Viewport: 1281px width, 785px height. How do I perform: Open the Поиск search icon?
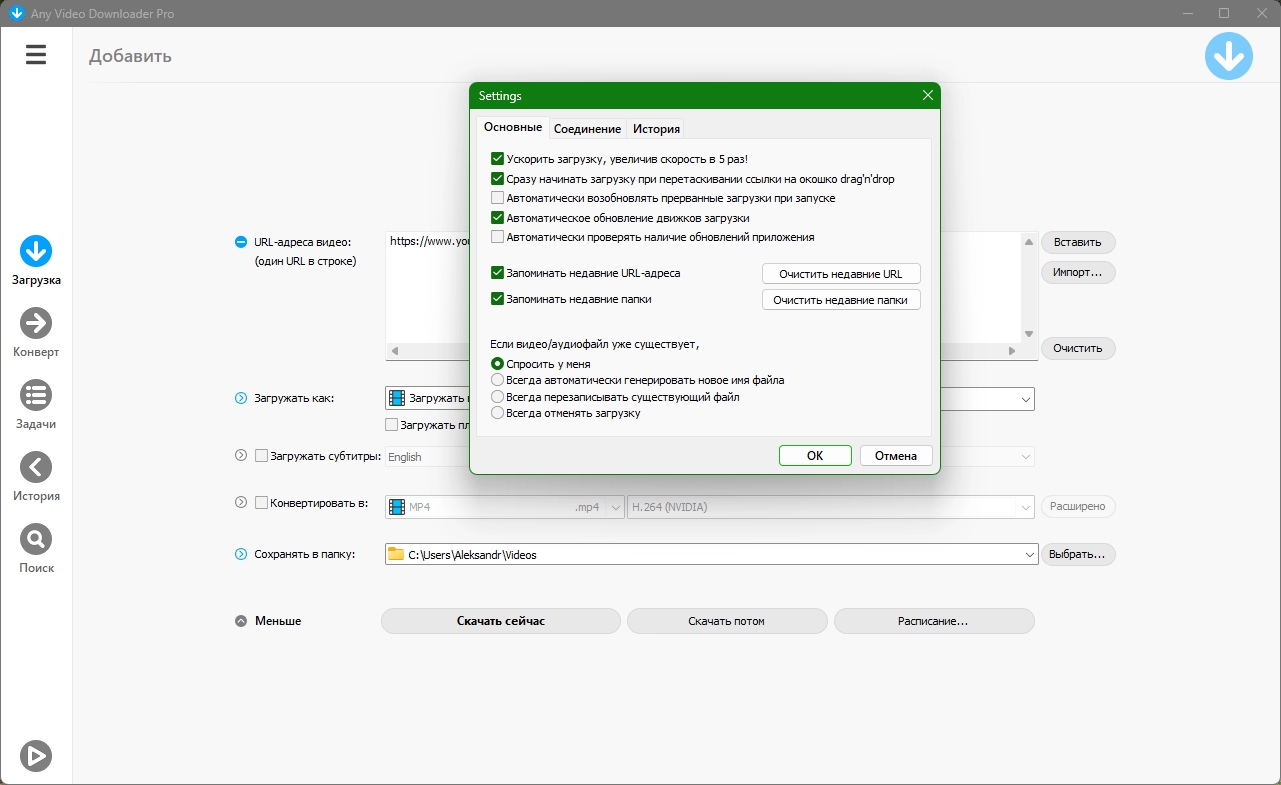pos(36,539)
